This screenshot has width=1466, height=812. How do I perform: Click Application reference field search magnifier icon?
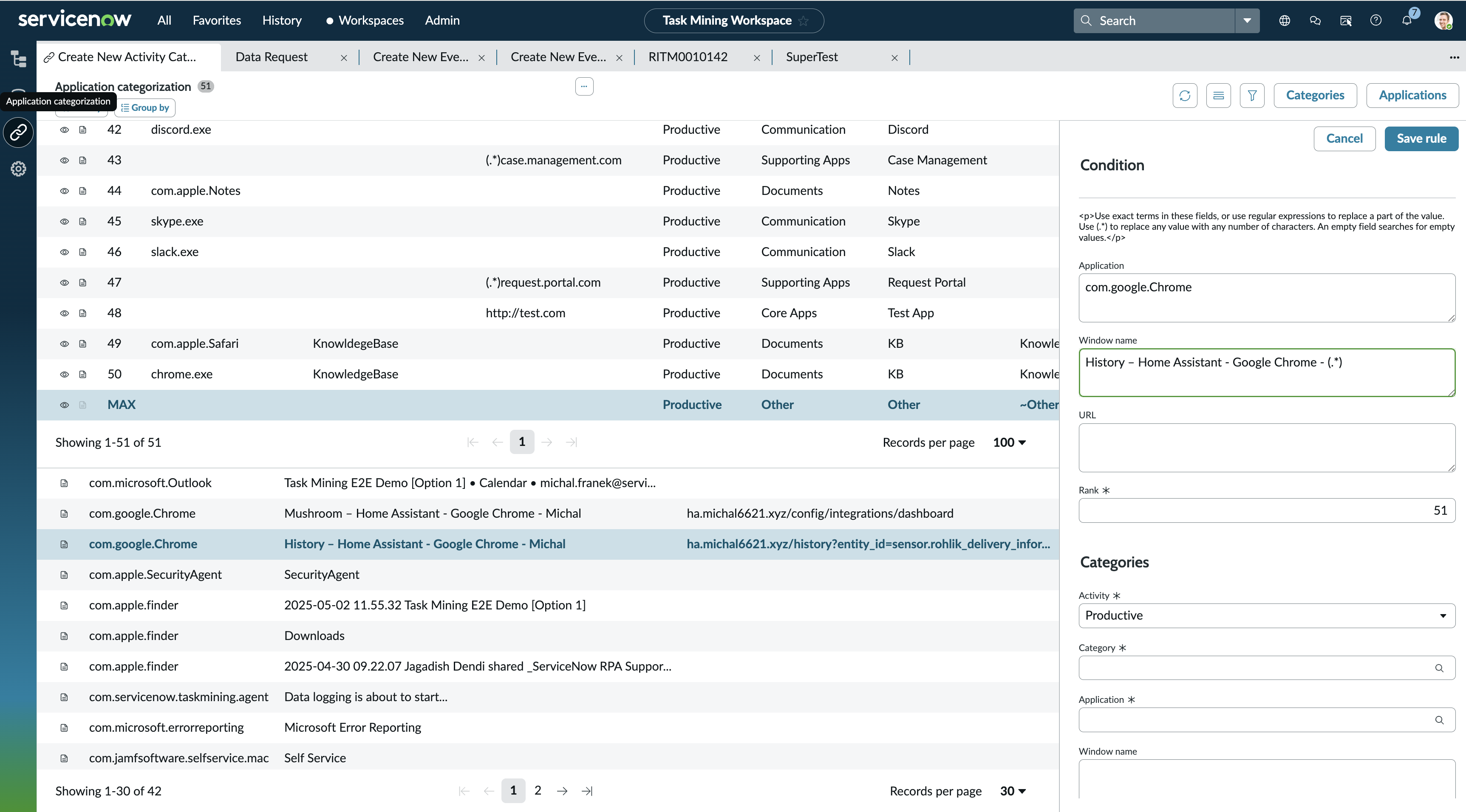1439,720
